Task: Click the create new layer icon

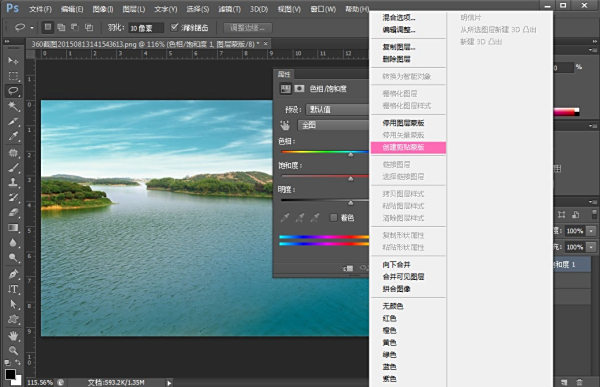Action: click(564, 382)
